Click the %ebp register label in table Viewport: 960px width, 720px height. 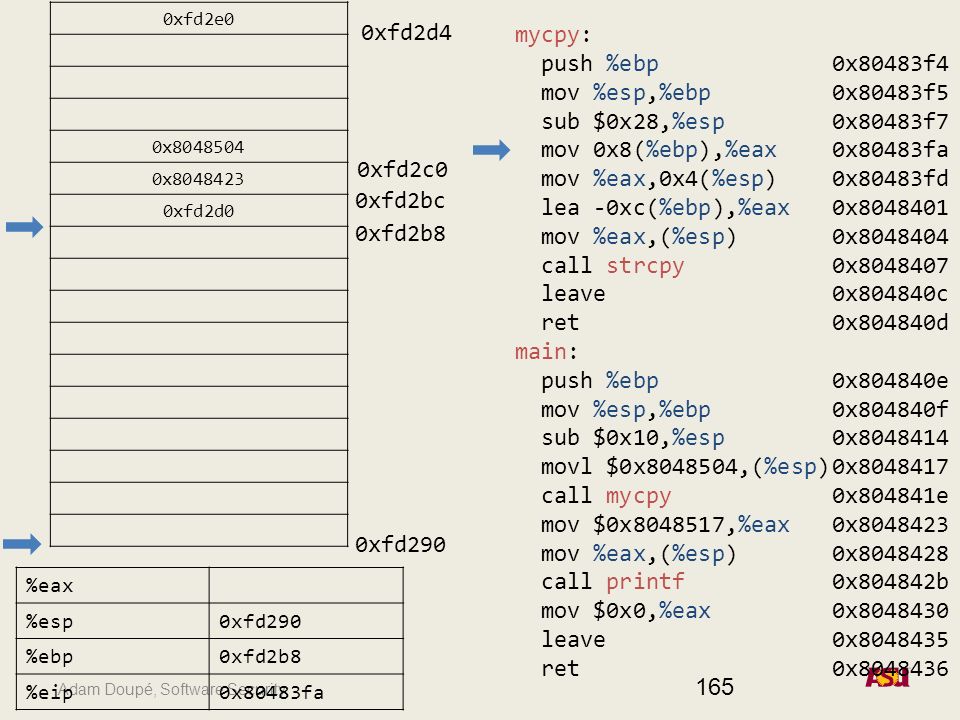pos(50,657)
